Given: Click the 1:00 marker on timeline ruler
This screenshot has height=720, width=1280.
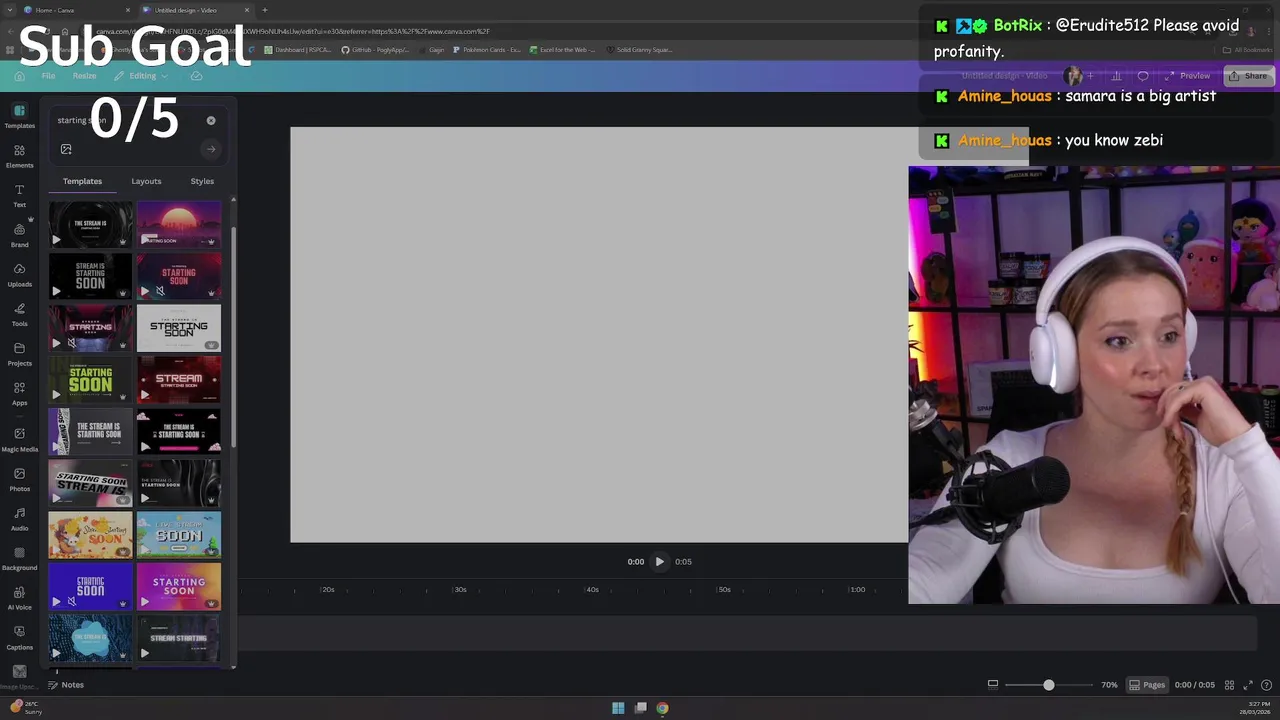Looking at the screenshot, I should (857, 590).
